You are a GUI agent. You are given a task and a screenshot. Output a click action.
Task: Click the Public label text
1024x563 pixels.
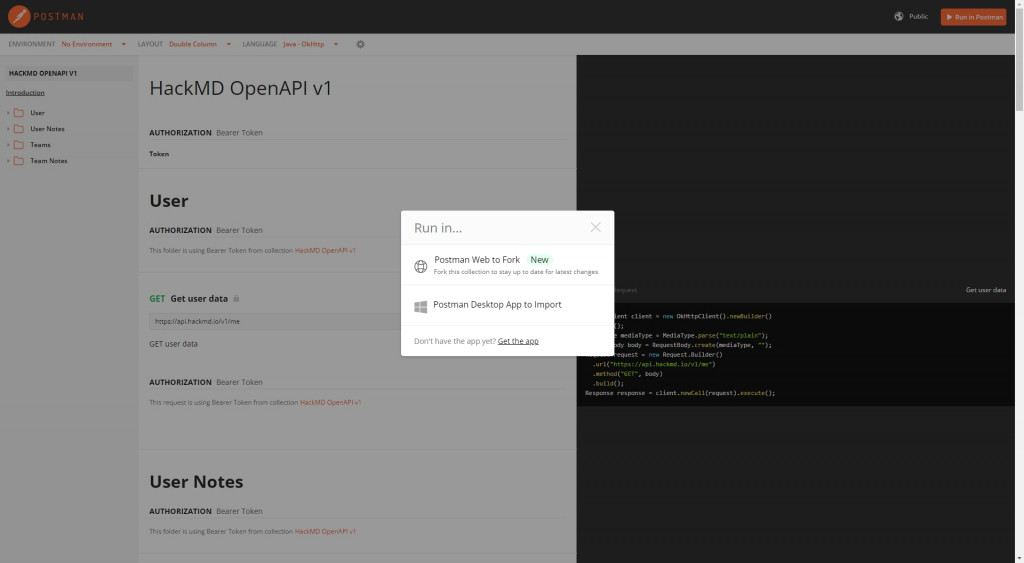(x=918, y=16)
